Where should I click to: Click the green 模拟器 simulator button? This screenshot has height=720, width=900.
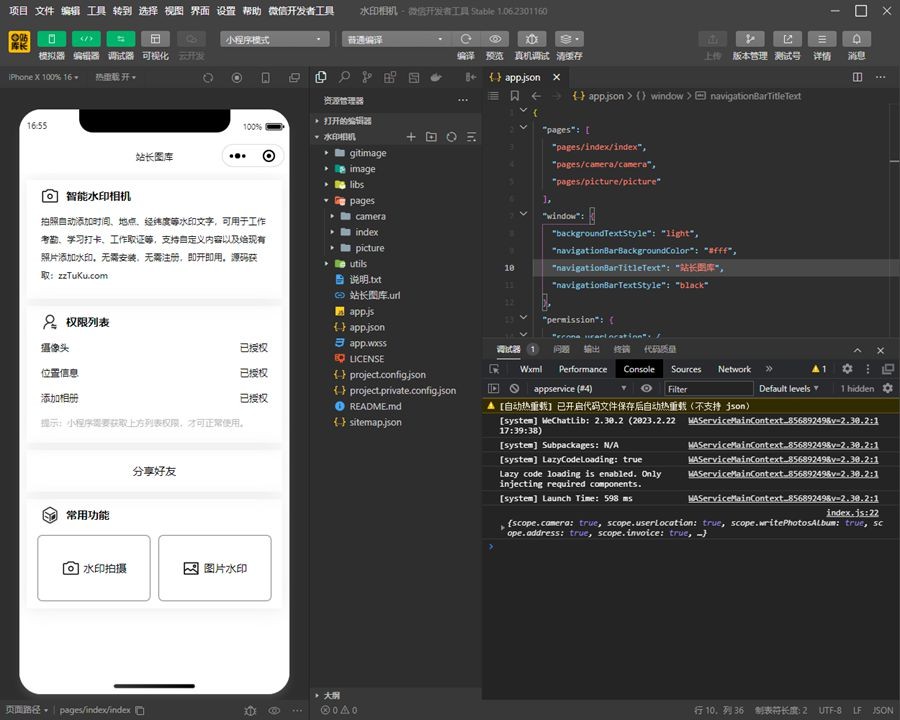(x=51, y=39)
